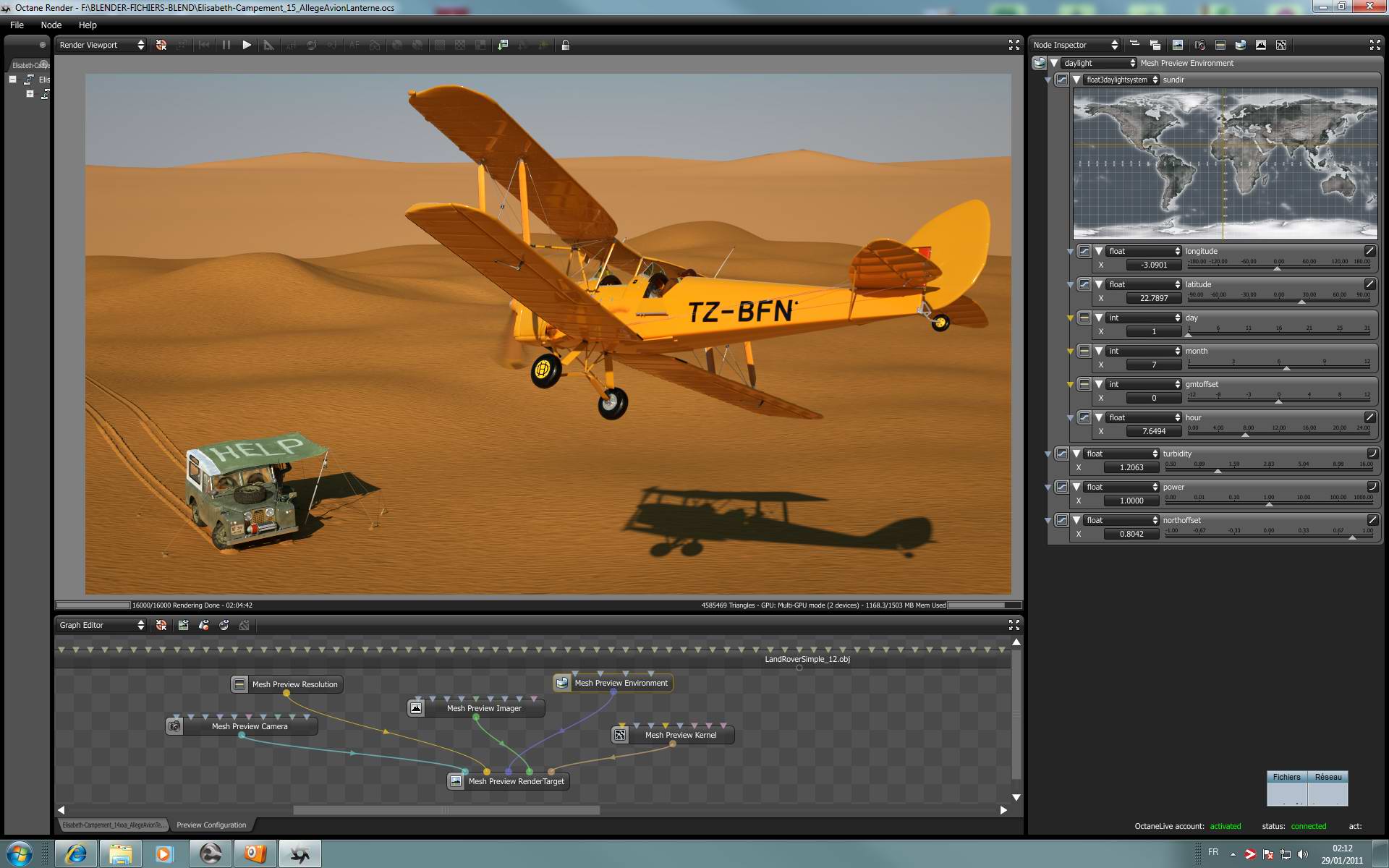Click the imager histogram icon in Node Inspector
The height and width of the screenshot is (868, 1389).
(x=1261, y=45)
